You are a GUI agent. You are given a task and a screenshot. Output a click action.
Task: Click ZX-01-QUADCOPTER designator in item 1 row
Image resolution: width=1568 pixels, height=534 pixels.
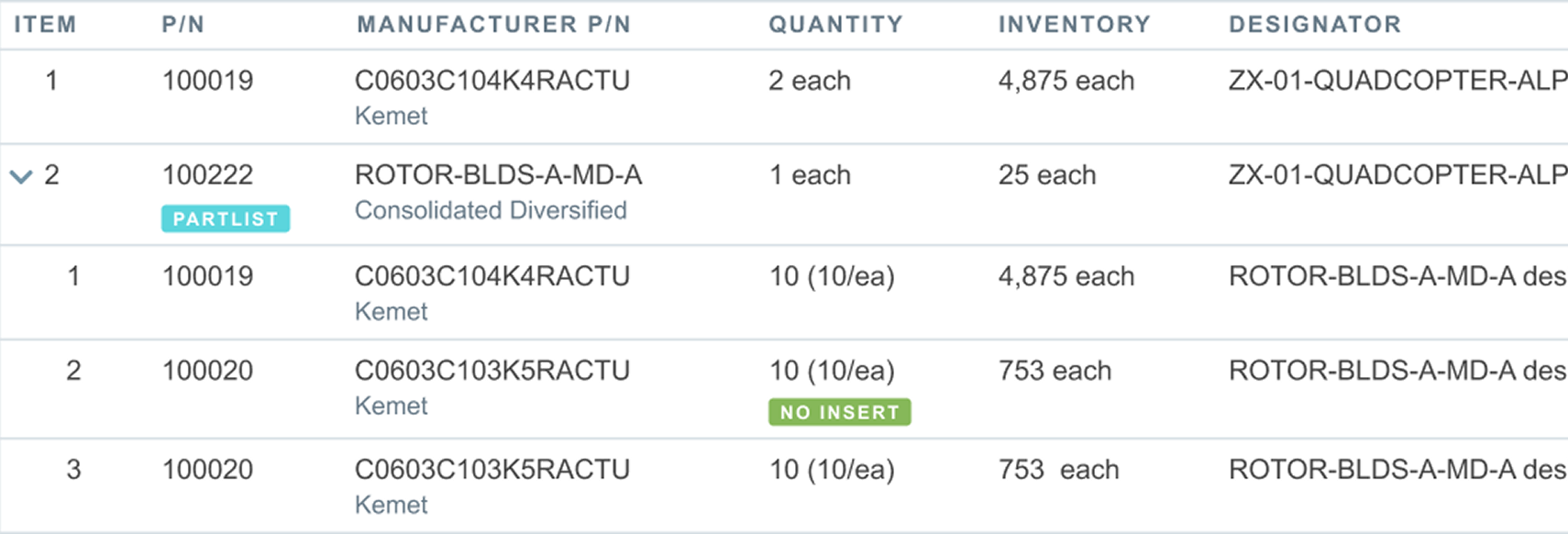click(1397, 80)
